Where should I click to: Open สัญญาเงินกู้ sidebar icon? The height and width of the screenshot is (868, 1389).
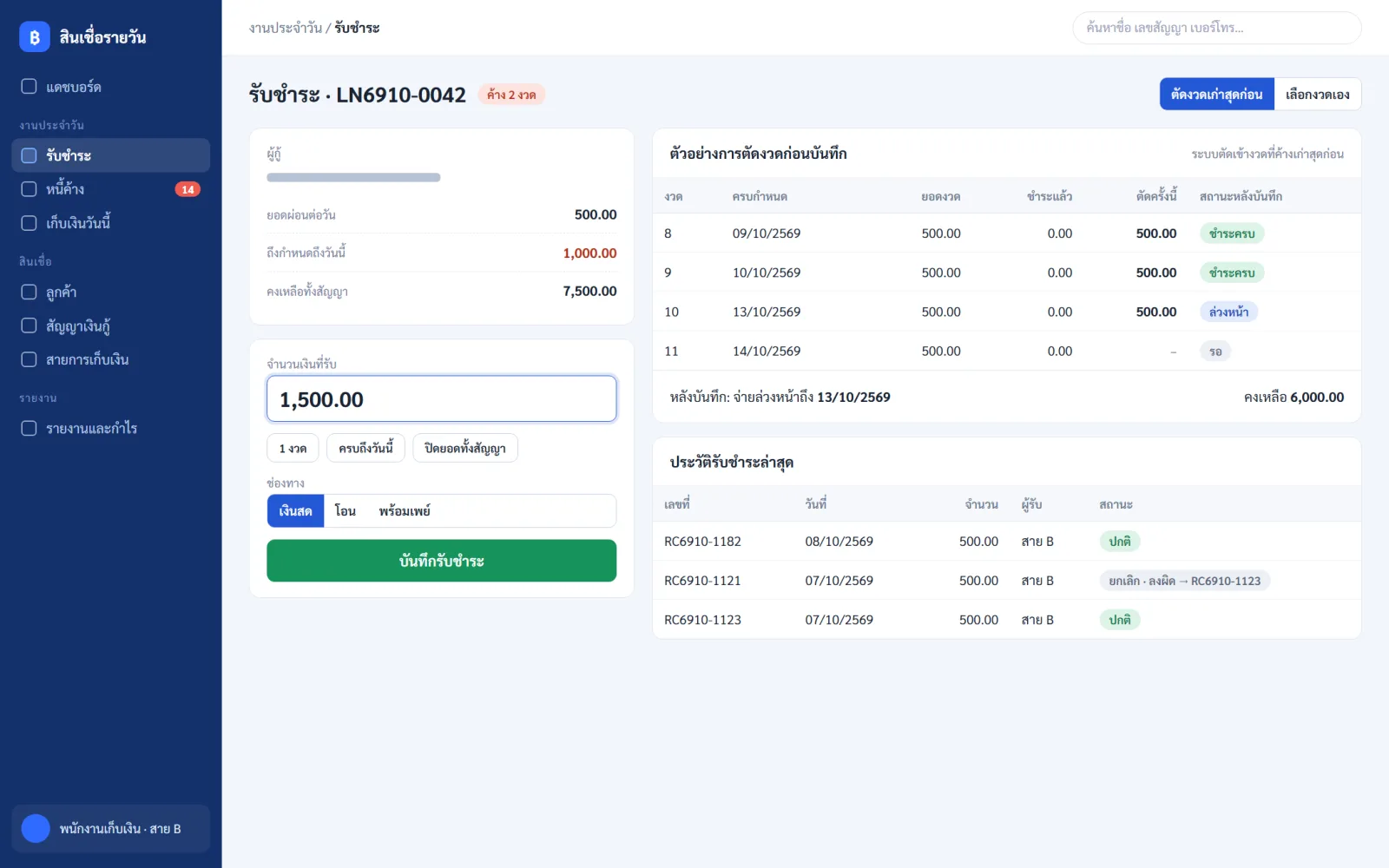pos(29,325)
